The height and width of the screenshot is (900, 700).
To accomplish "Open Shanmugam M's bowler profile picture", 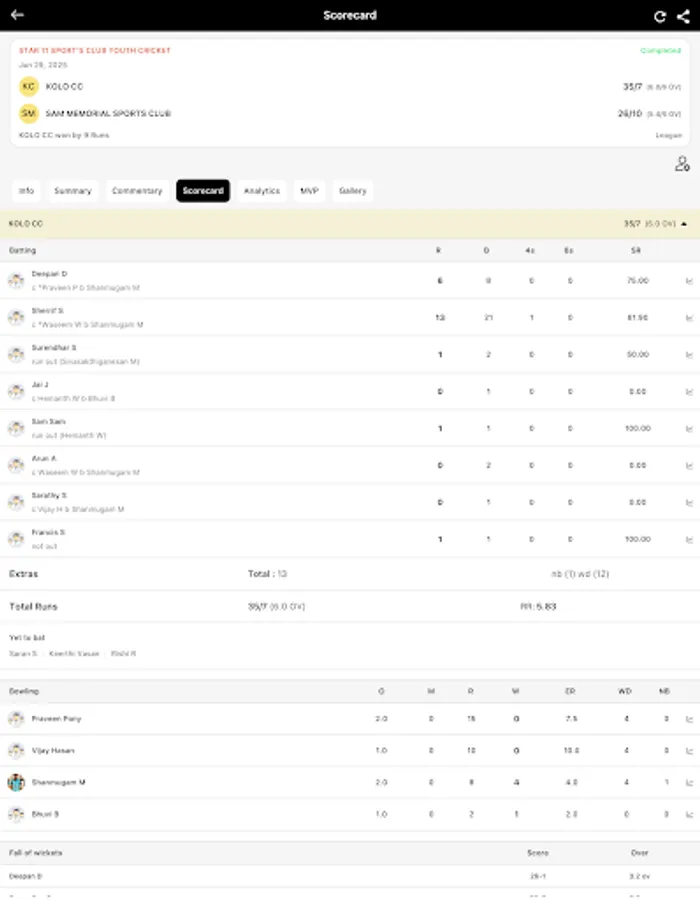I will point(17,782).
